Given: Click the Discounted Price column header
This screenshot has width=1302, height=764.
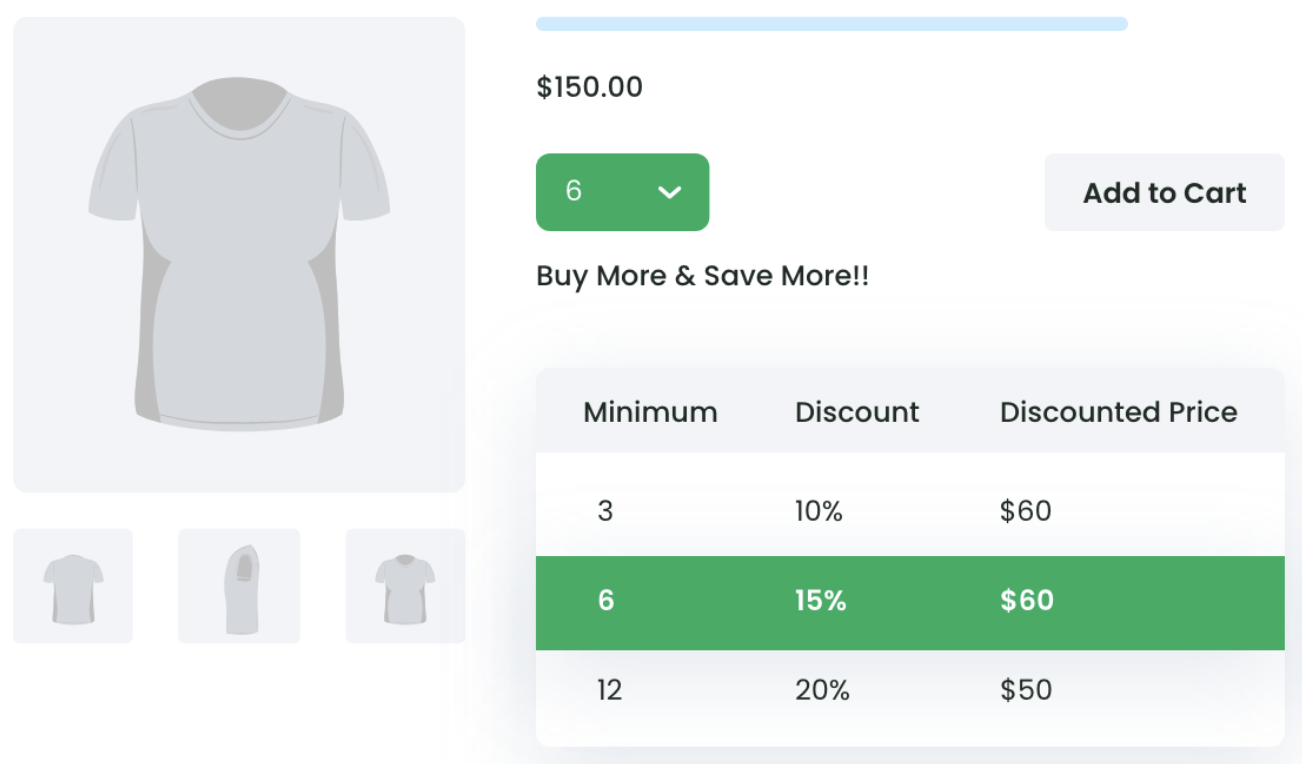Looking at the screenshot, I should pyautogui.click(x=1119, y=411).
